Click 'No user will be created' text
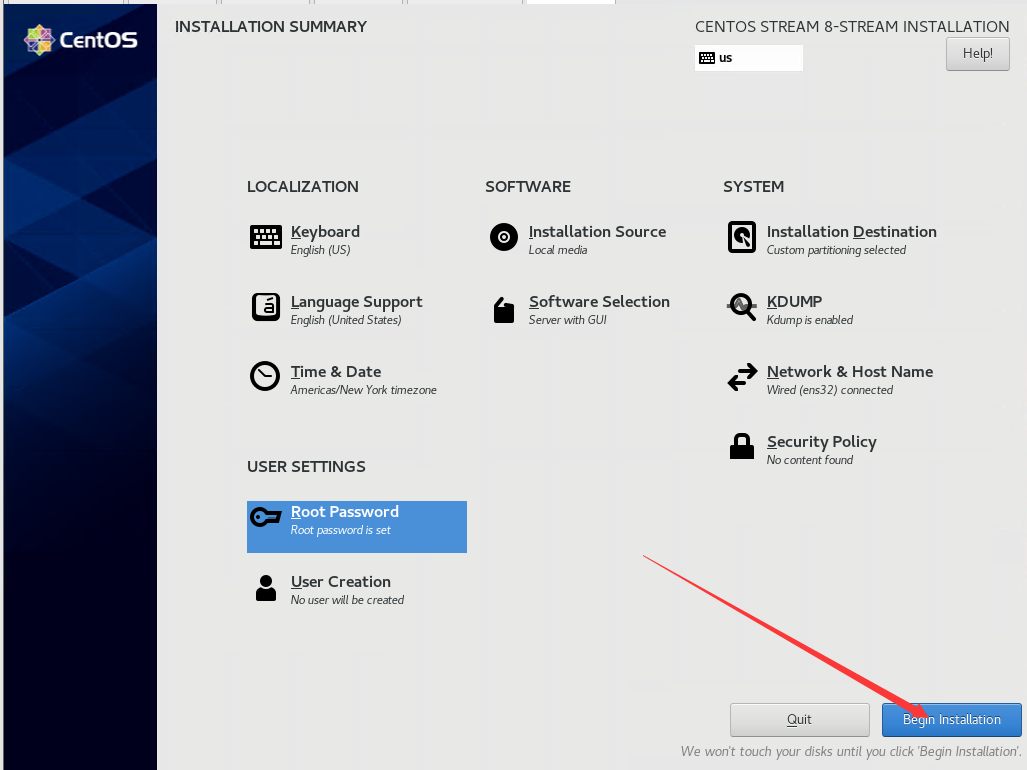The image size is (1027, 770). pos(347,600)
